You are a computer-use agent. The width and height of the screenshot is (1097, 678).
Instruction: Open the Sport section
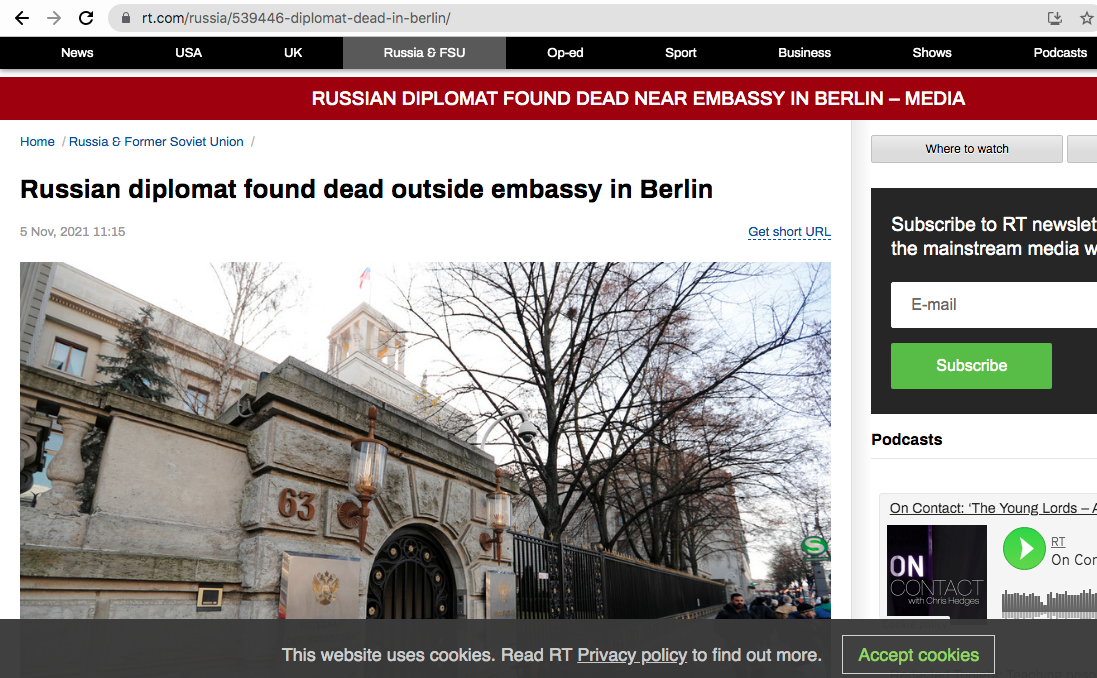[x=681, y=52]
